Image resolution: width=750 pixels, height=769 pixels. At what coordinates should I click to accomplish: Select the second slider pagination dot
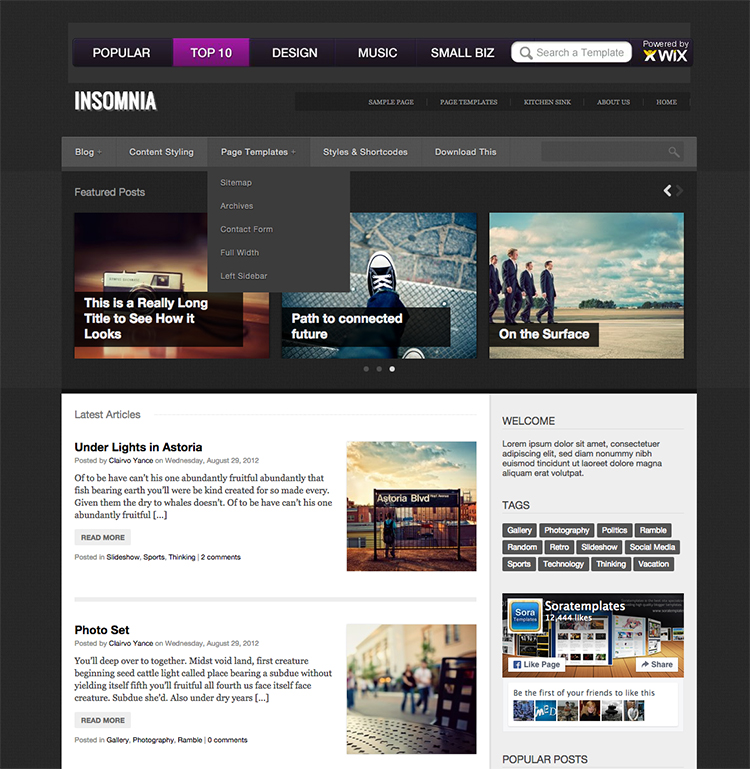(379, 369)
